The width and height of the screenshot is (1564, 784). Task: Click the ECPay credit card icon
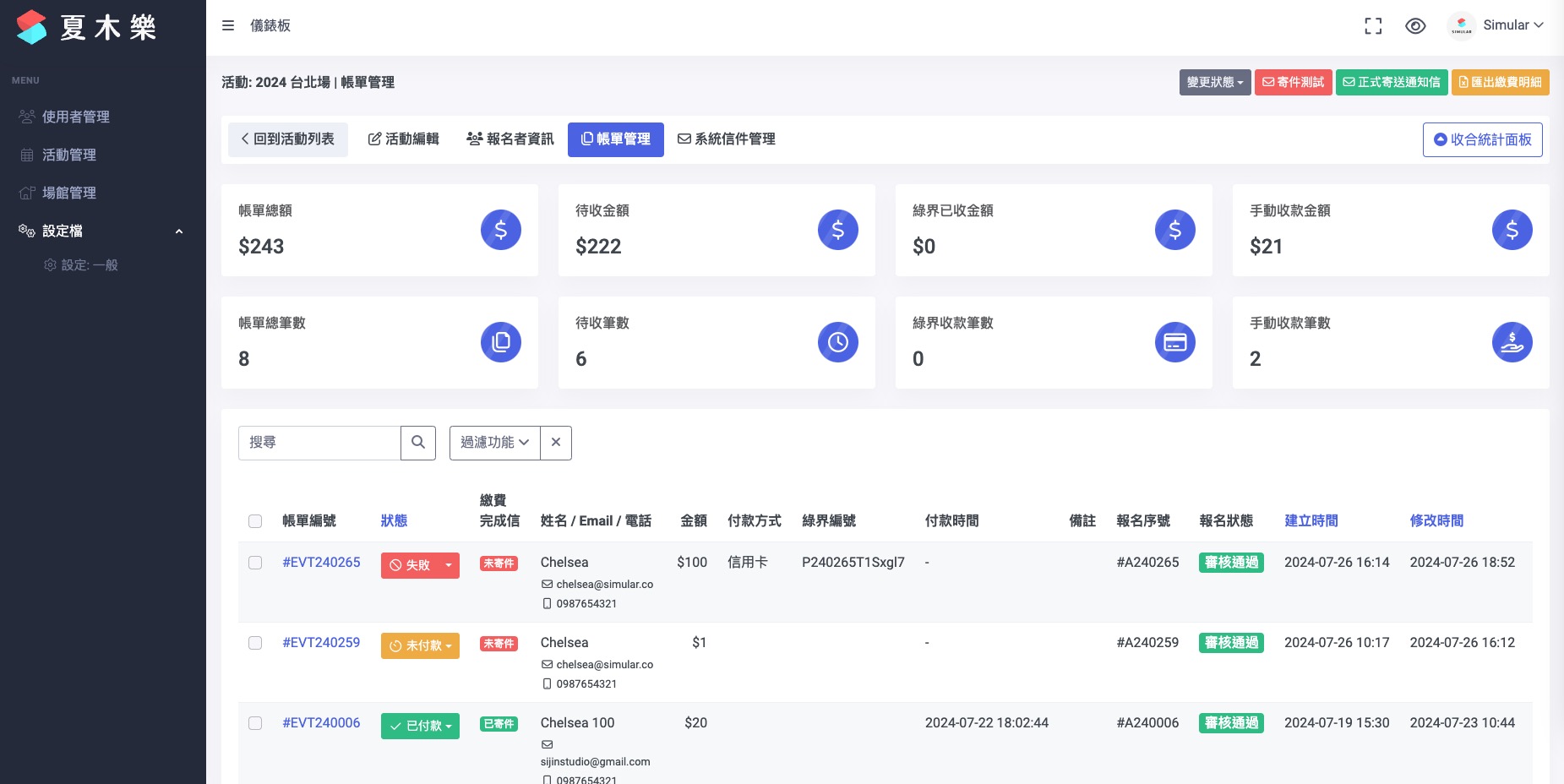pos(1174,342)
